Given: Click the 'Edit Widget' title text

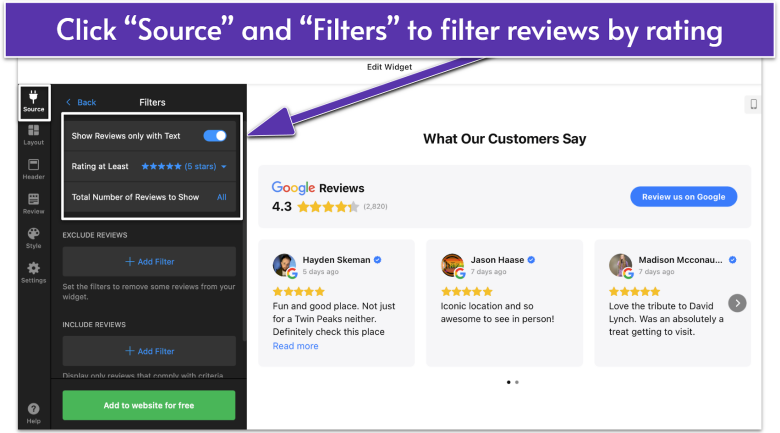Looking at the screenshot, I should (x=390, y=67).
